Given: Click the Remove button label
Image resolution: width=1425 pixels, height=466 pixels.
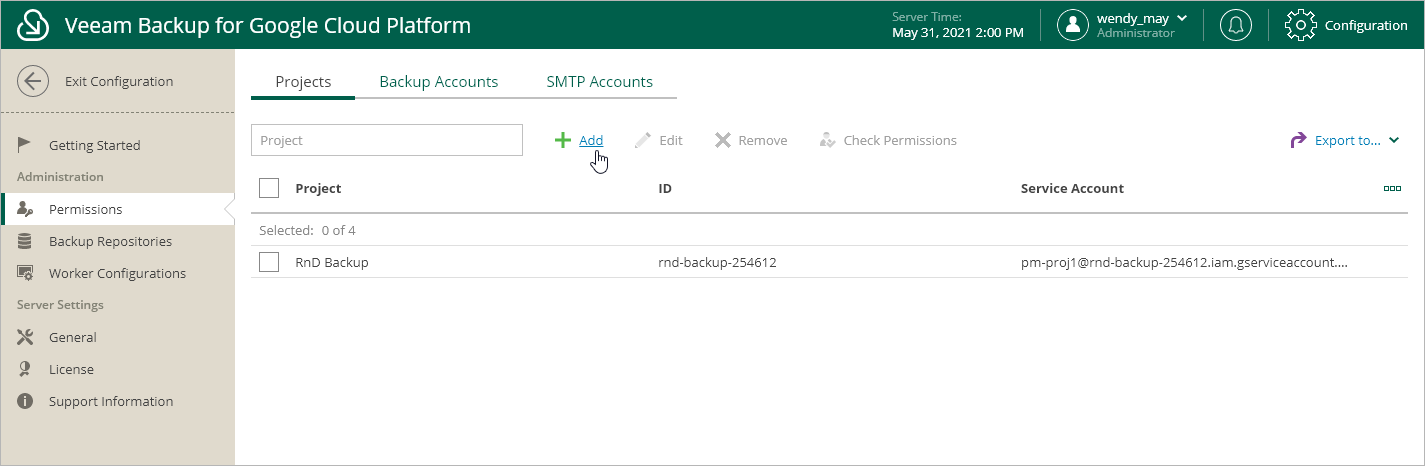Looking at the screenshot, I should (x=763, y=140).
